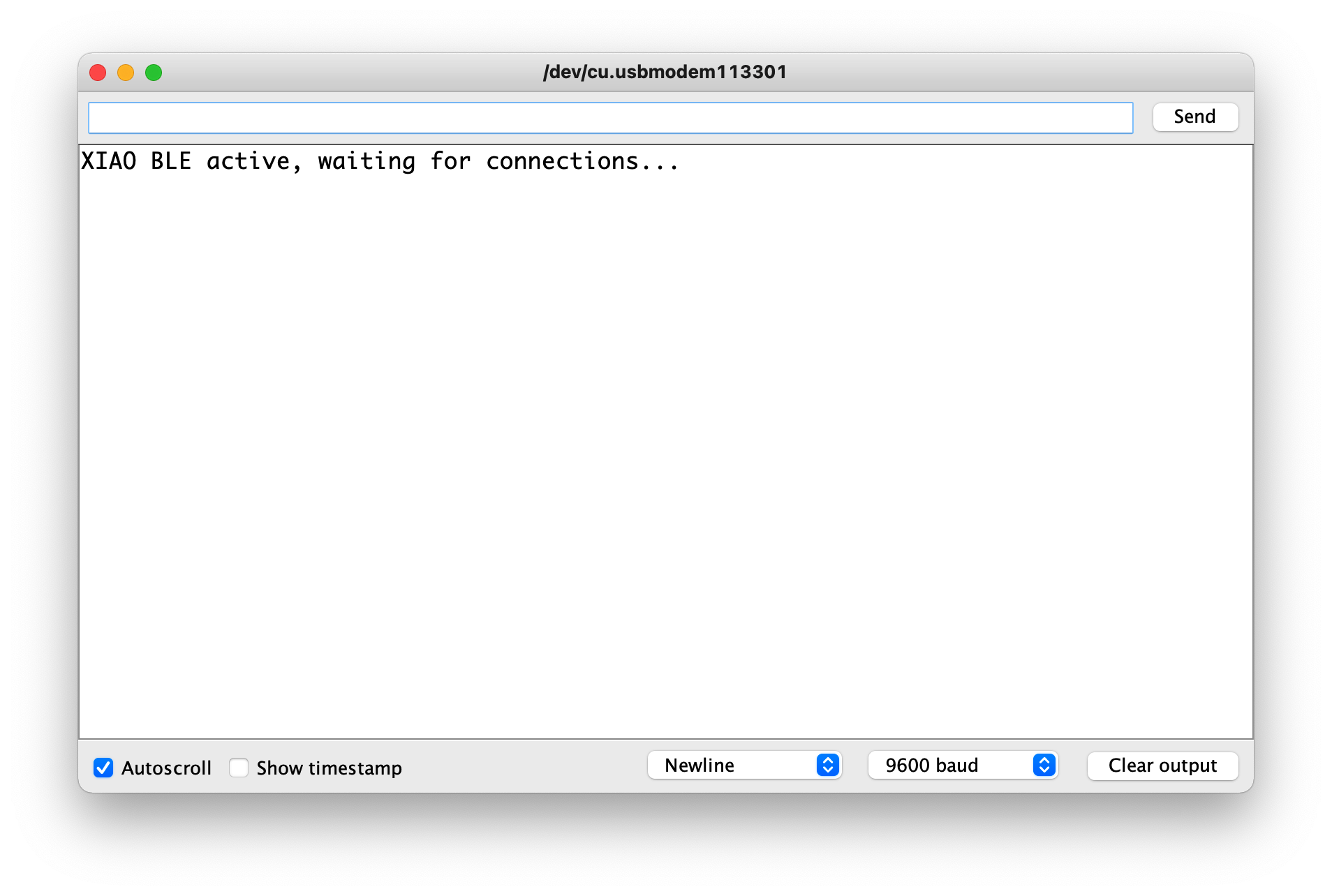The height and width of the screenshot is (896, 1332).
Task: Click the Send button
Action: point(1194,117)
